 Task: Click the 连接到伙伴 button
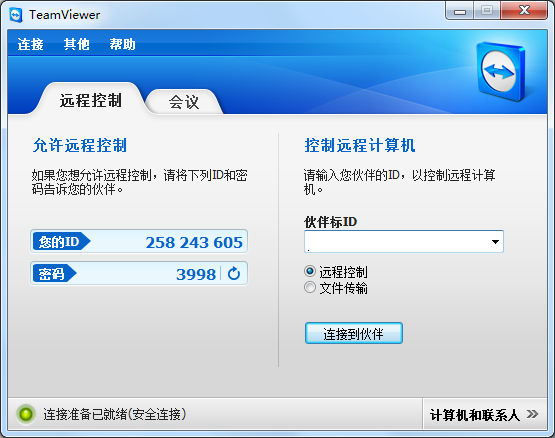(354, 333)
